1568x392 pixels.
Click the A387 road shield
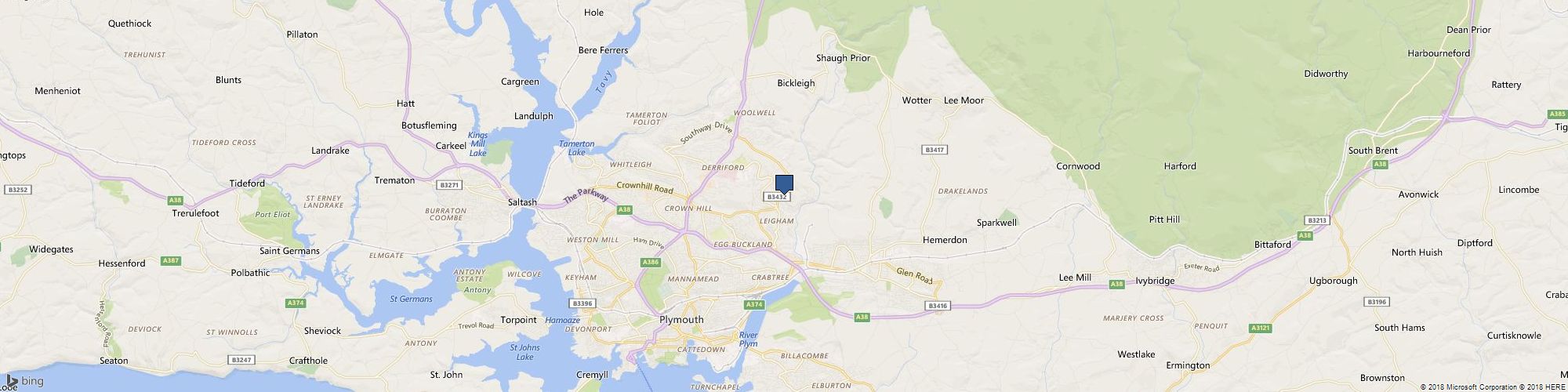pos(170,260)
